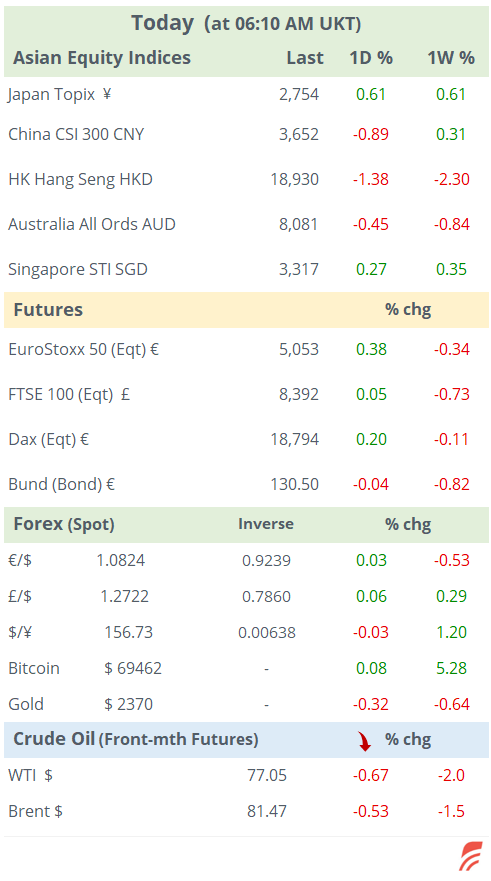Click Bitcoin 1W change 5.28
This screenshot has width=491, height=881.
(x=451, y=668)
